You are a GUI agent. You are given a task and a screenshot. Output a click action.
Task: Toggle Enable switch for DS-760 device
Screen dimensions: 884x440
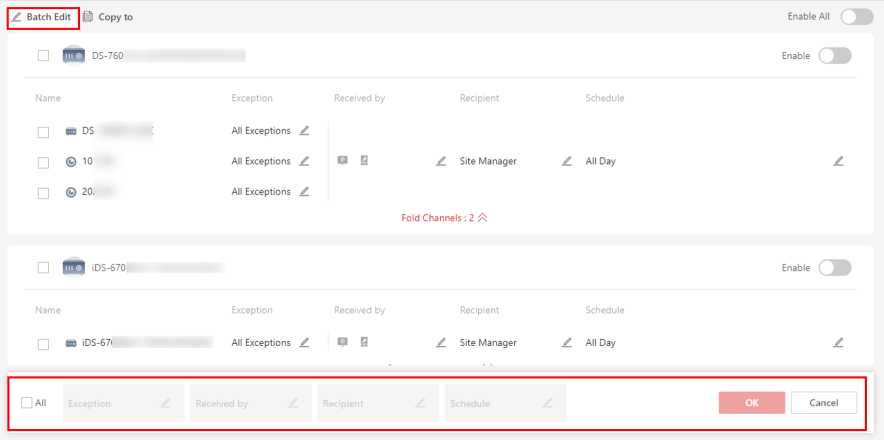pos(834,56)
